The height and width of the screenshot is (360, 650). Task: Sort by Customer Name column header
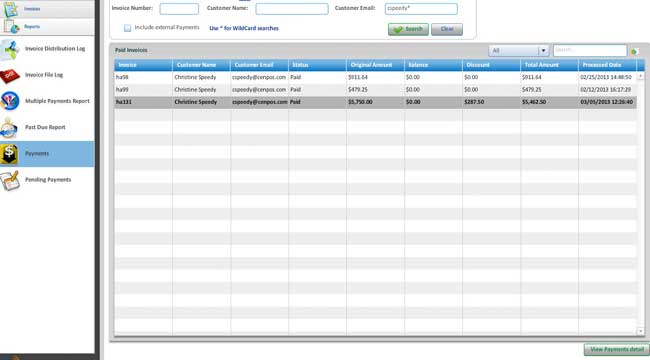click(201, 65)
